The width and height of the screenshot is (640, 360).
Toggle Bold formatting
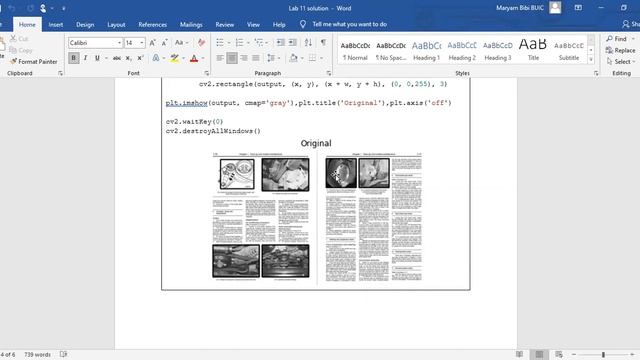click(x=73, y=58)
